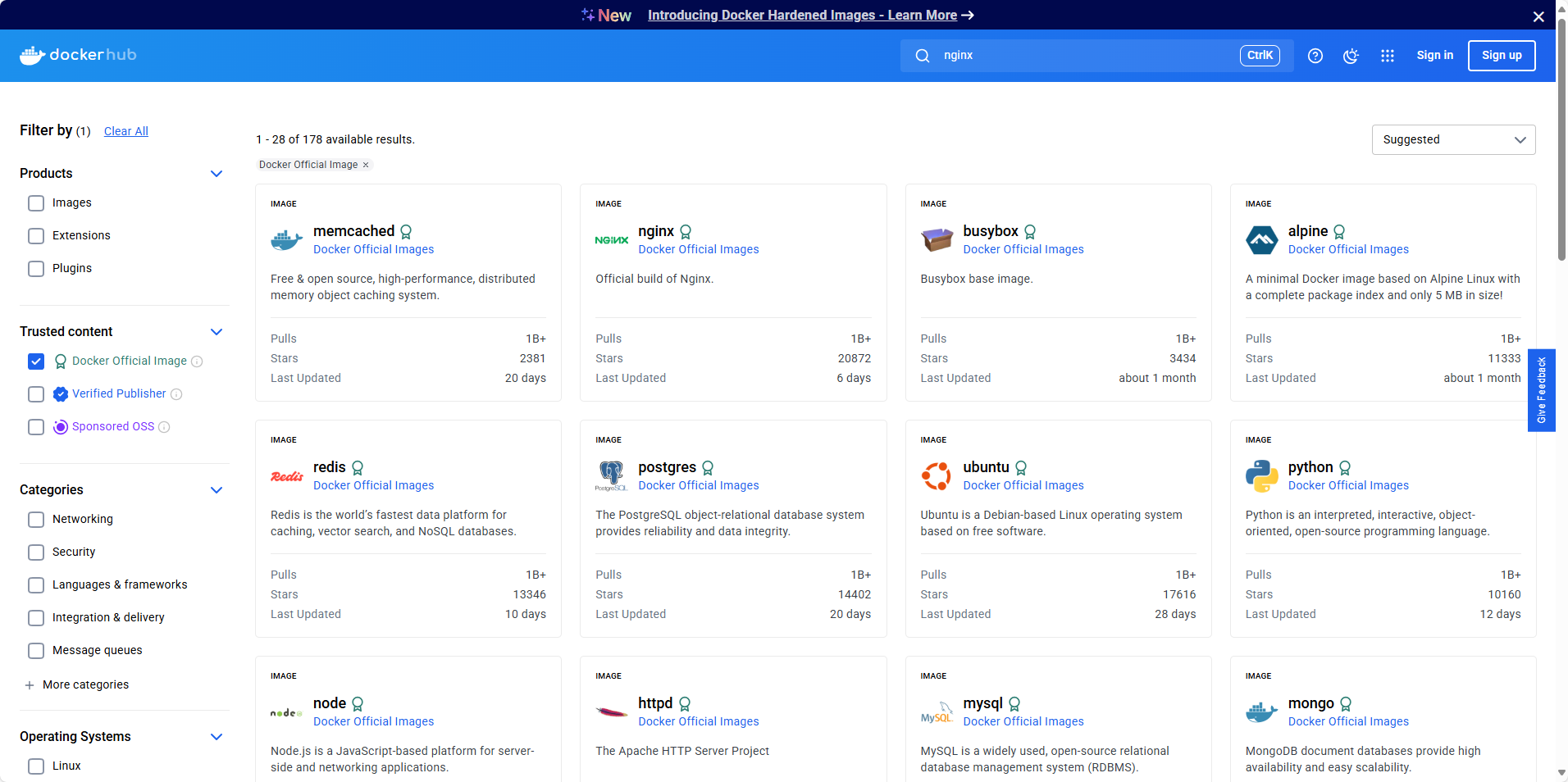This screenshot has height=782, width=1568.
Task: Check the Extensions checkbox
Action: pos(36,236)
